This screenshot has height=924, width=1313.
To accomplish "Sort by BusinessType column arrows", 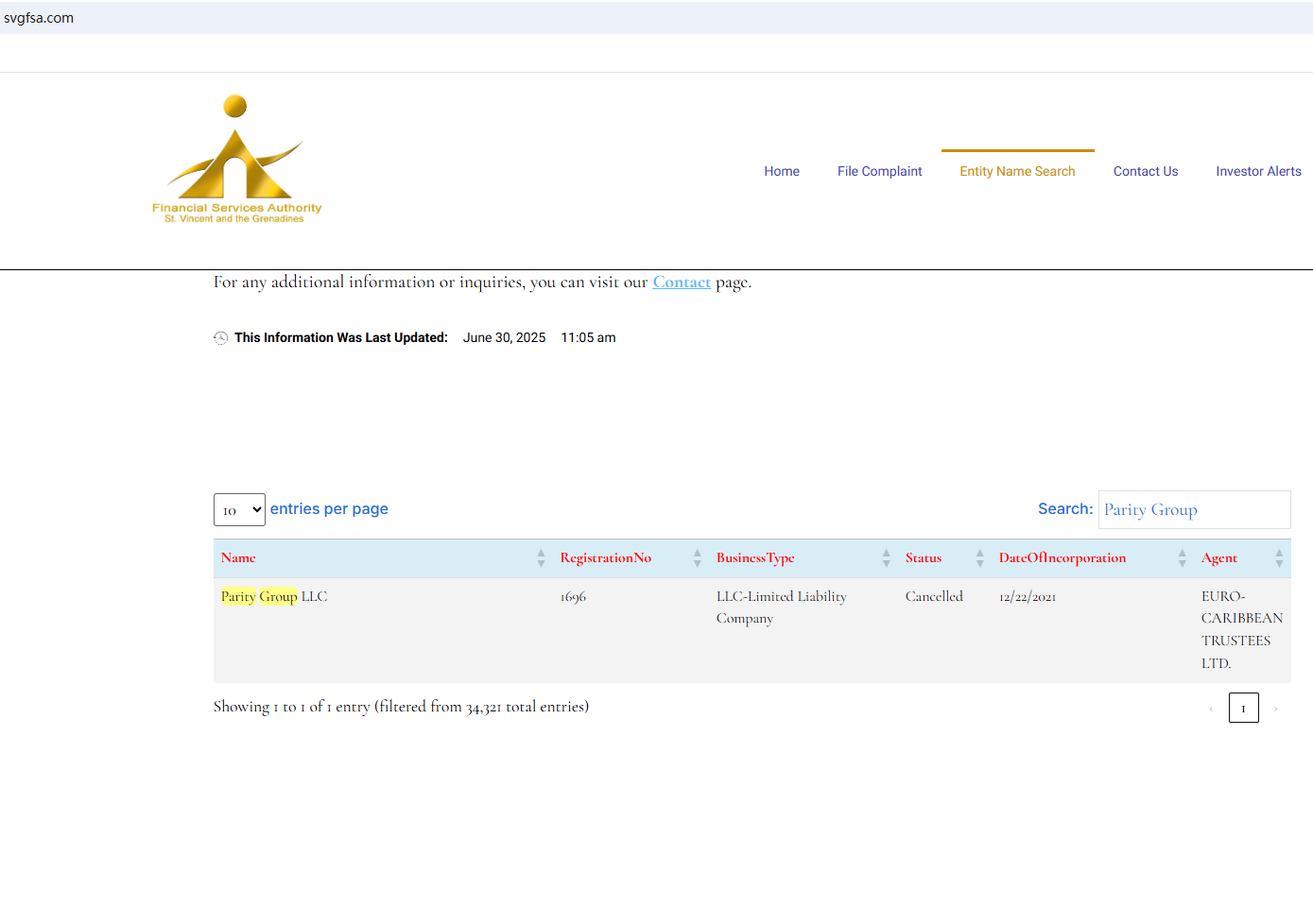I will pyautogui.click(x=886, y=558).
